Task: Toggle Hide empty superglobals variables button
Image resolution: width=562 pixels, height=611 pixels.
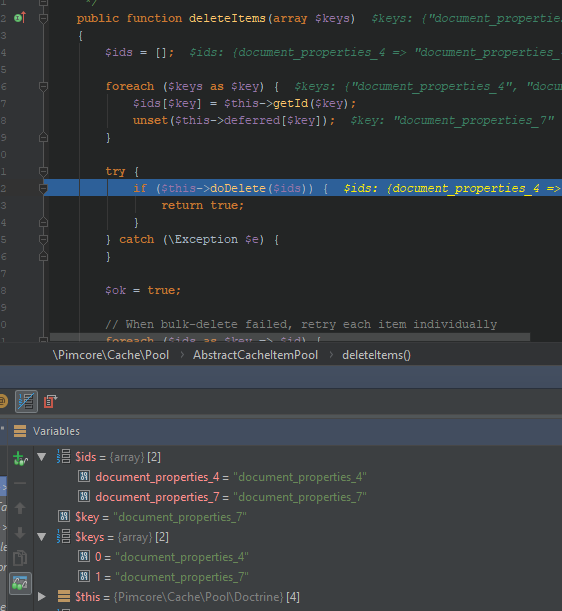Action: click(x=26, y=401)
